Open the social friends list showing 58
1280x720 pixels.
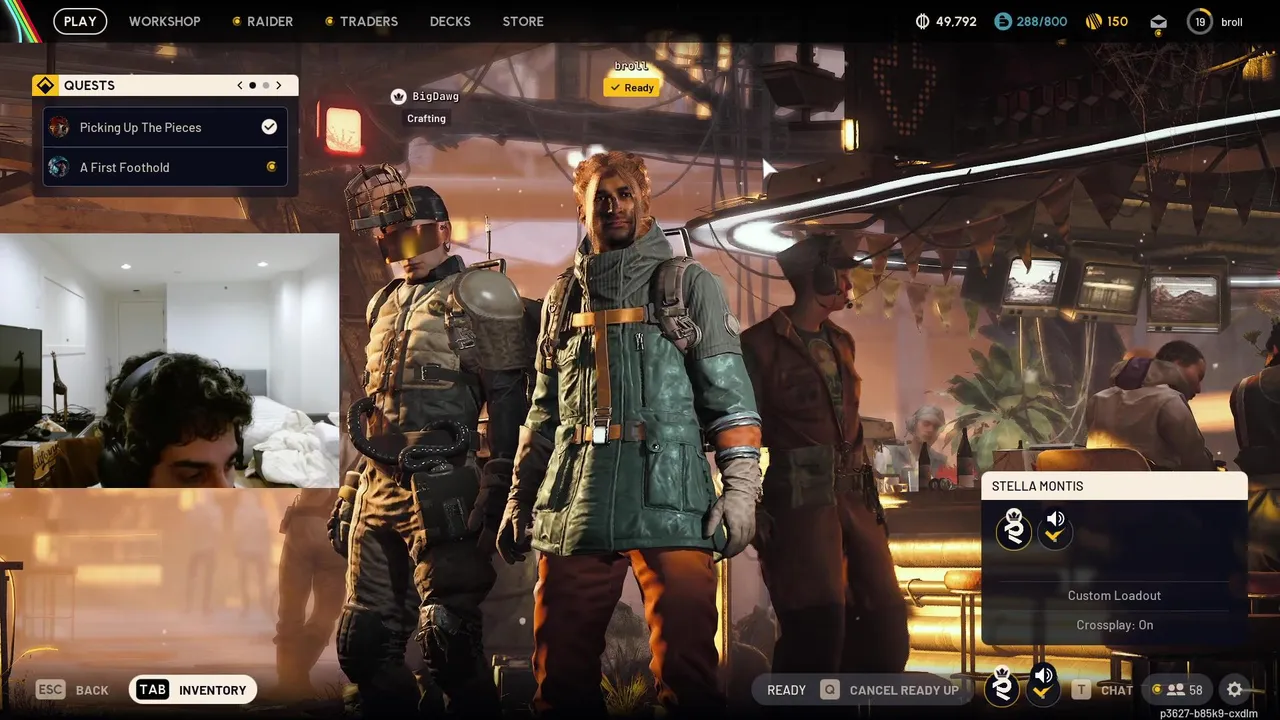[x=1178, y=690]
